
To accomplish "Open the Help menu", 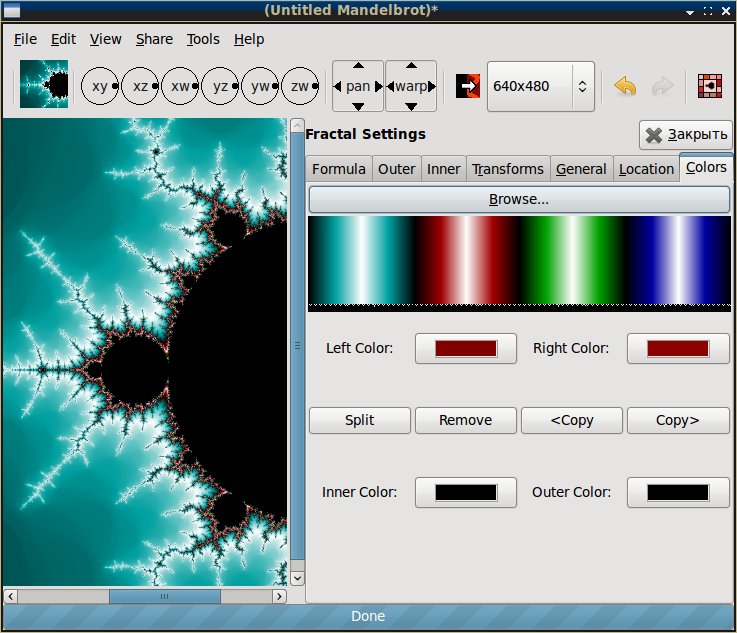I will pyautogui.click(x=249, y=39).
